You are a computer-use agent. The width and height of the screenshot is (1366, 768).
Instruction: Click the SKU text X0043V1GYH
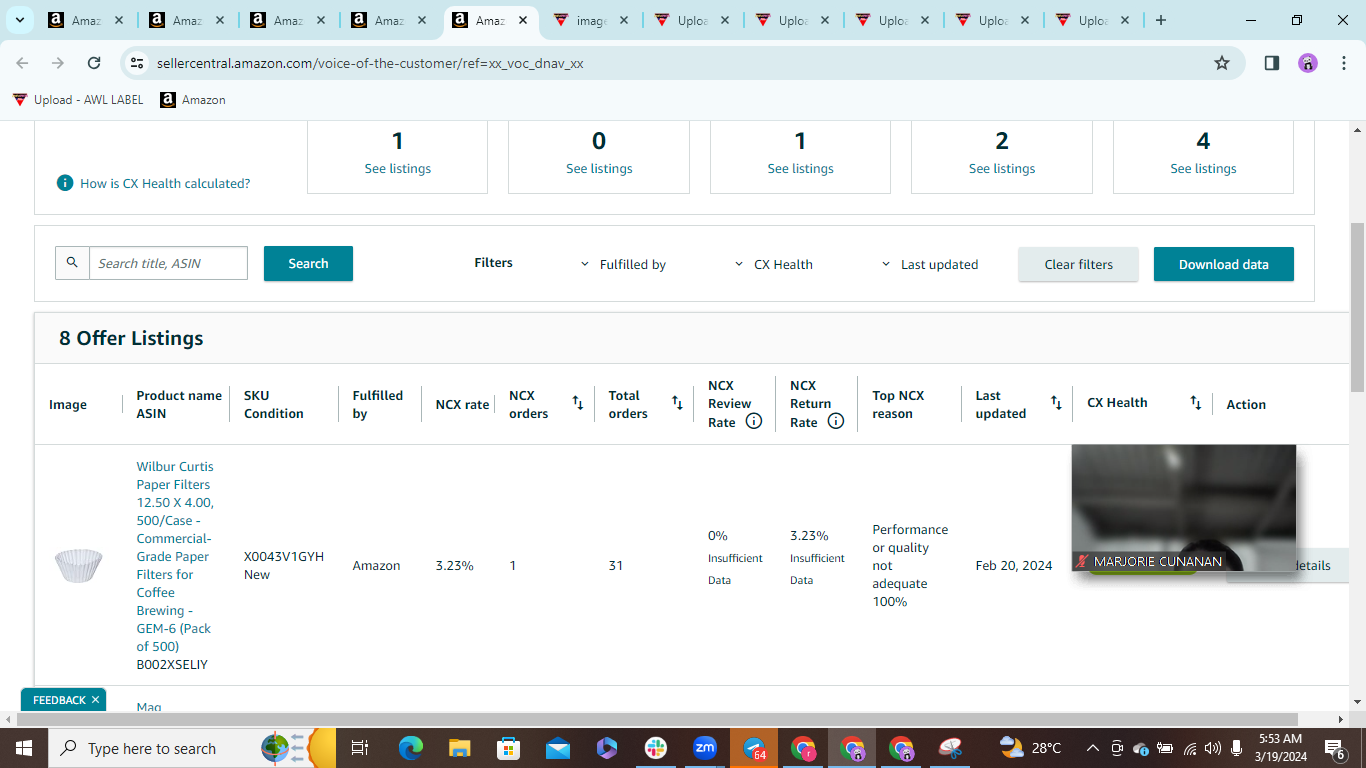284,556
